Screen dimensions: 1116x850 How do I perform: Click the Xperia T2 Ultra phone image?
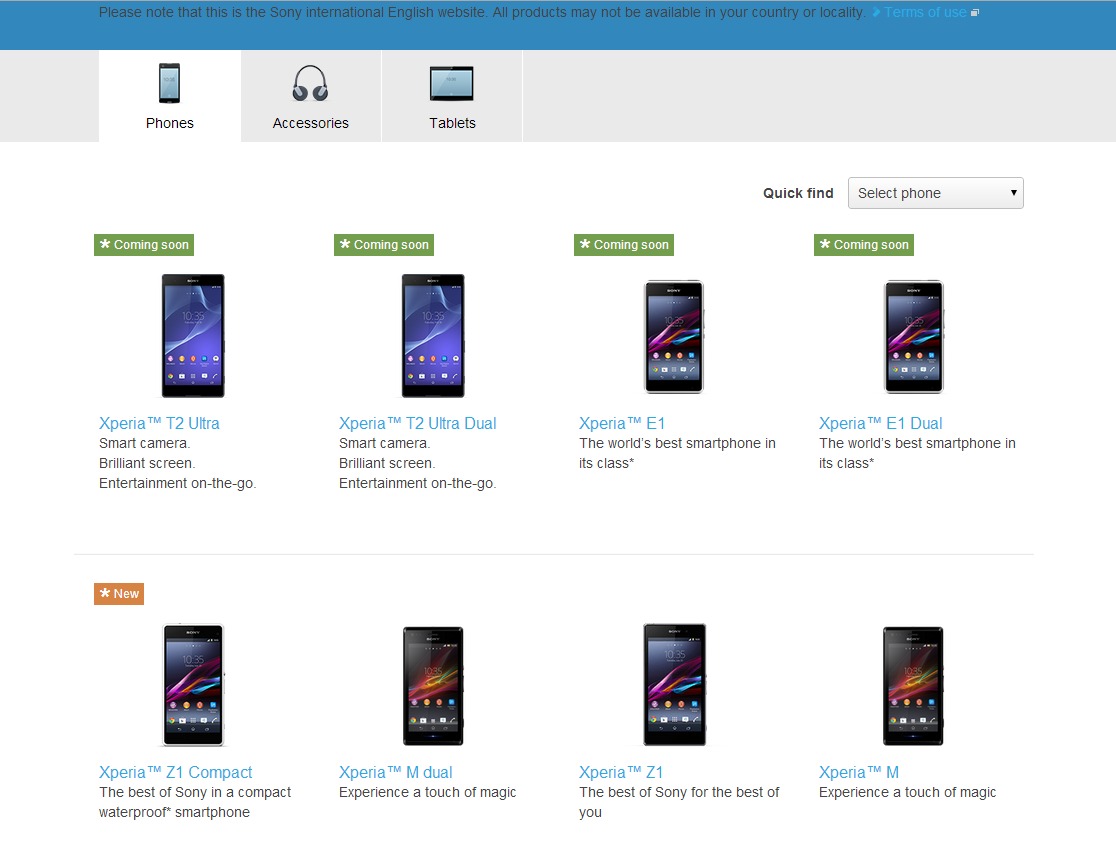[193, 335]
